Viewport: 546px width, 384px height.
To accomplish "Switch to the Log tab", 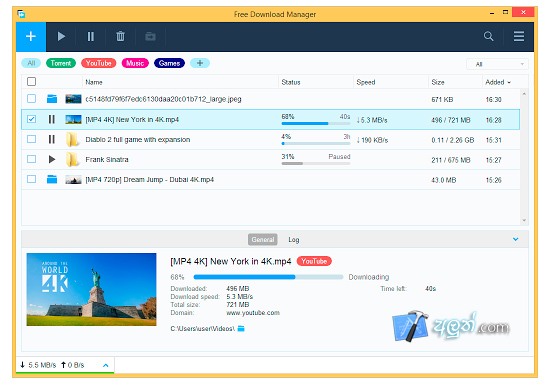I will point(294,240).
